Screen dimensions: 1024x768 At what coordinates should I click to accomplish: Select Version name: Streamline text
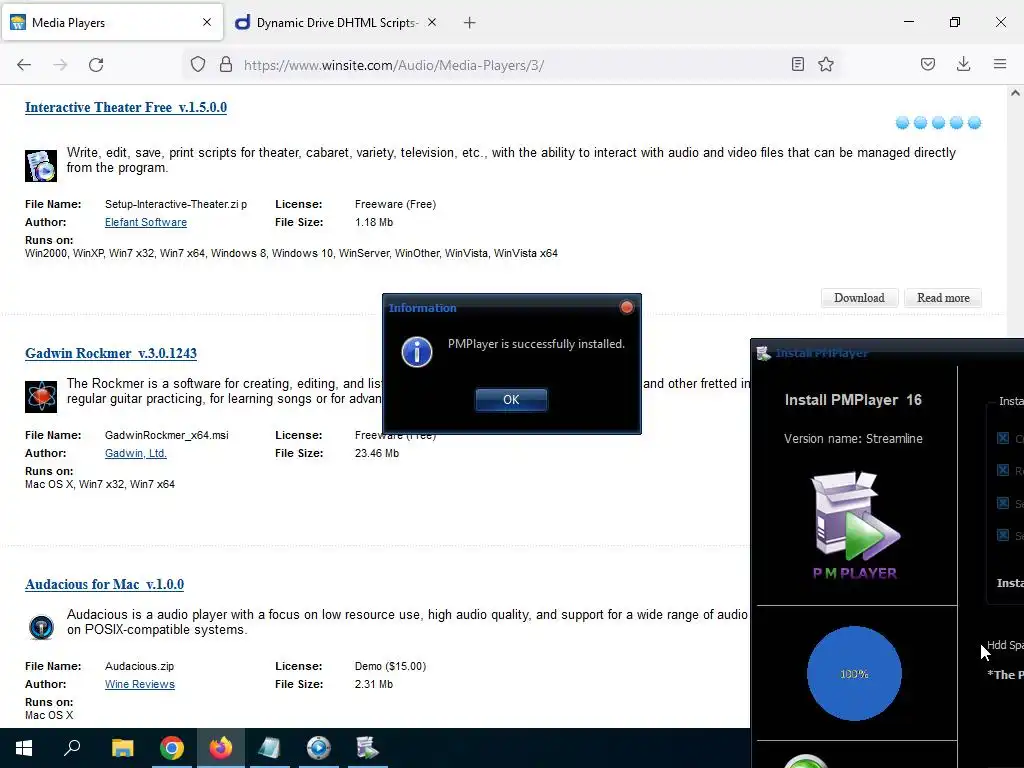(854, 439)
